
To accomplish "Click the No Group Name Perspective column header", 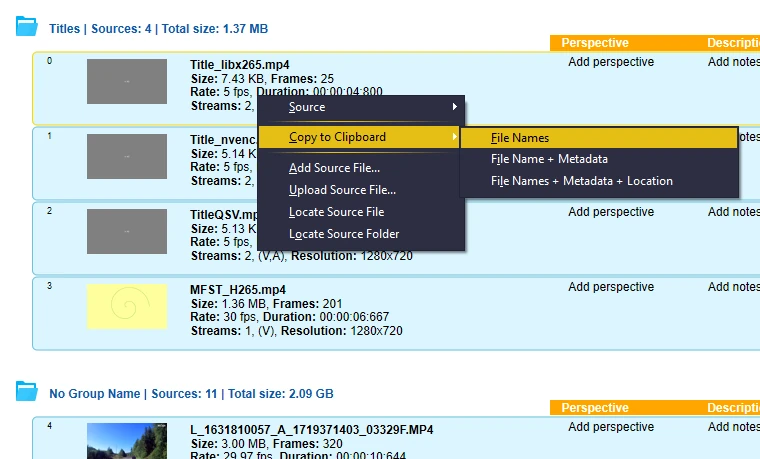I will [x=595, y=408].
